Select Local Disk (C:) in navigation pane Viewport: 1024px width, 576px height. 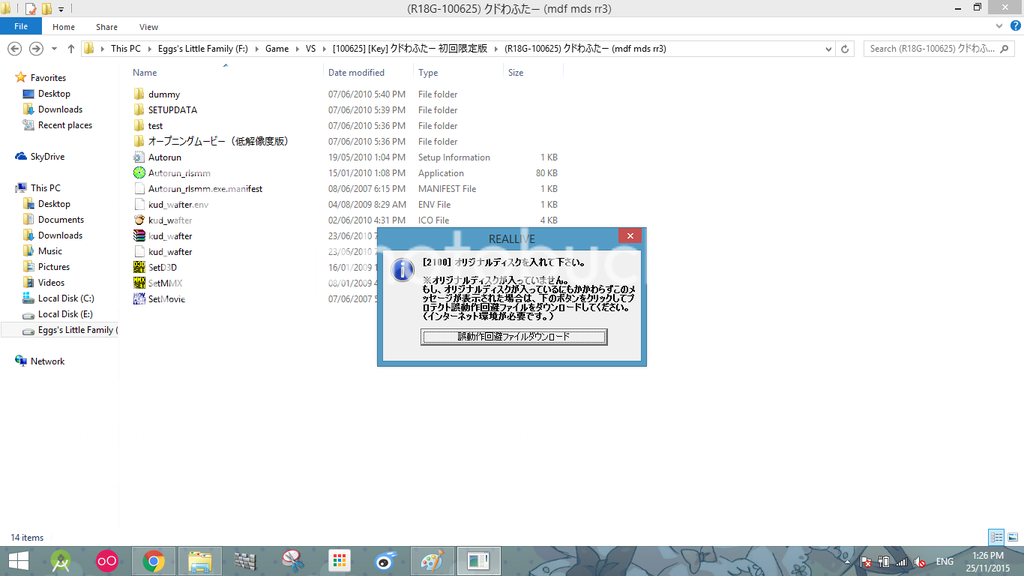pyautogui.click(x=66, y=298)
